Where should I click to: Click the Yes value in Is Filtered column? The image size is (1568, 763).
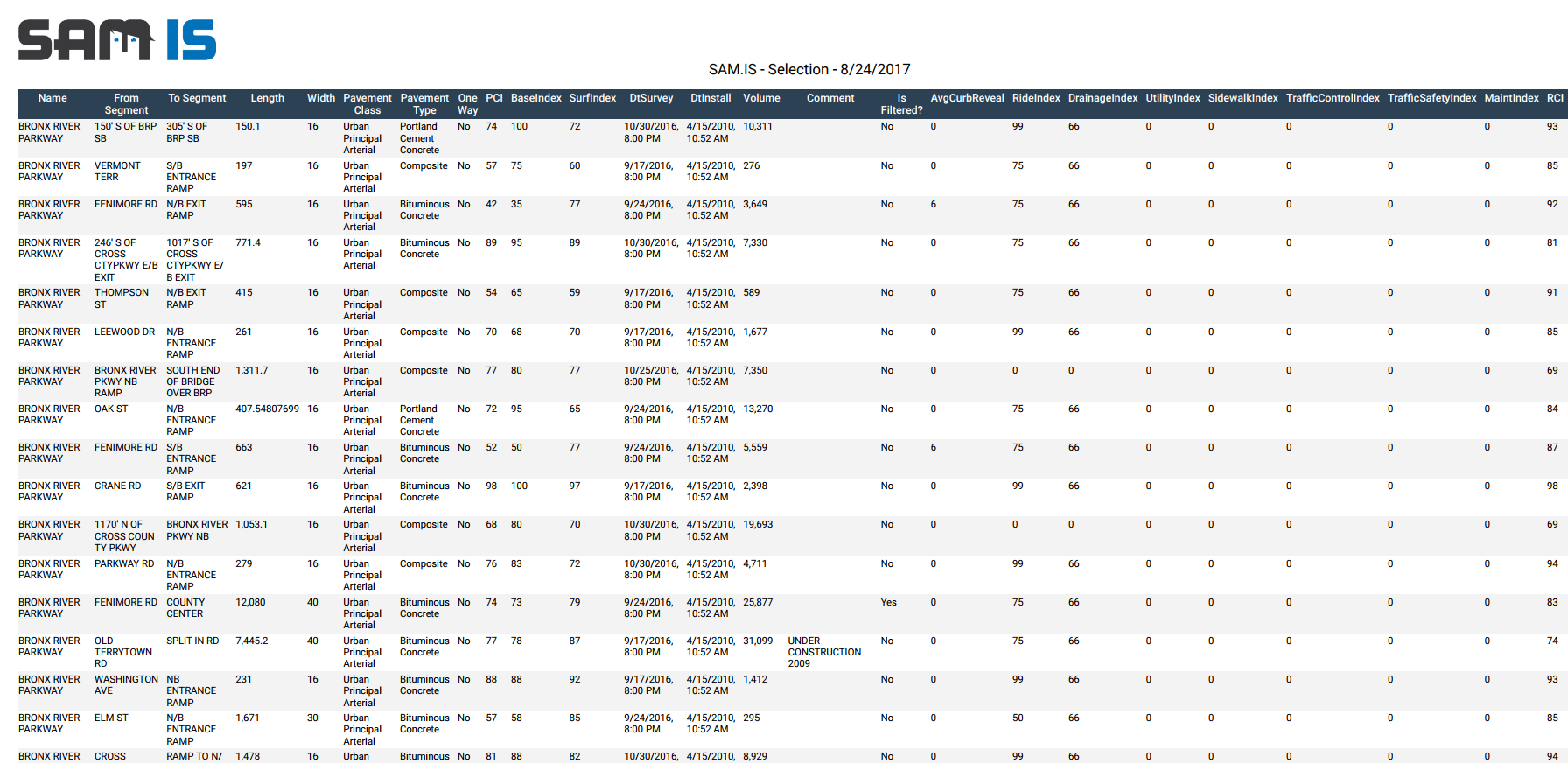click(x=888, y=602)
